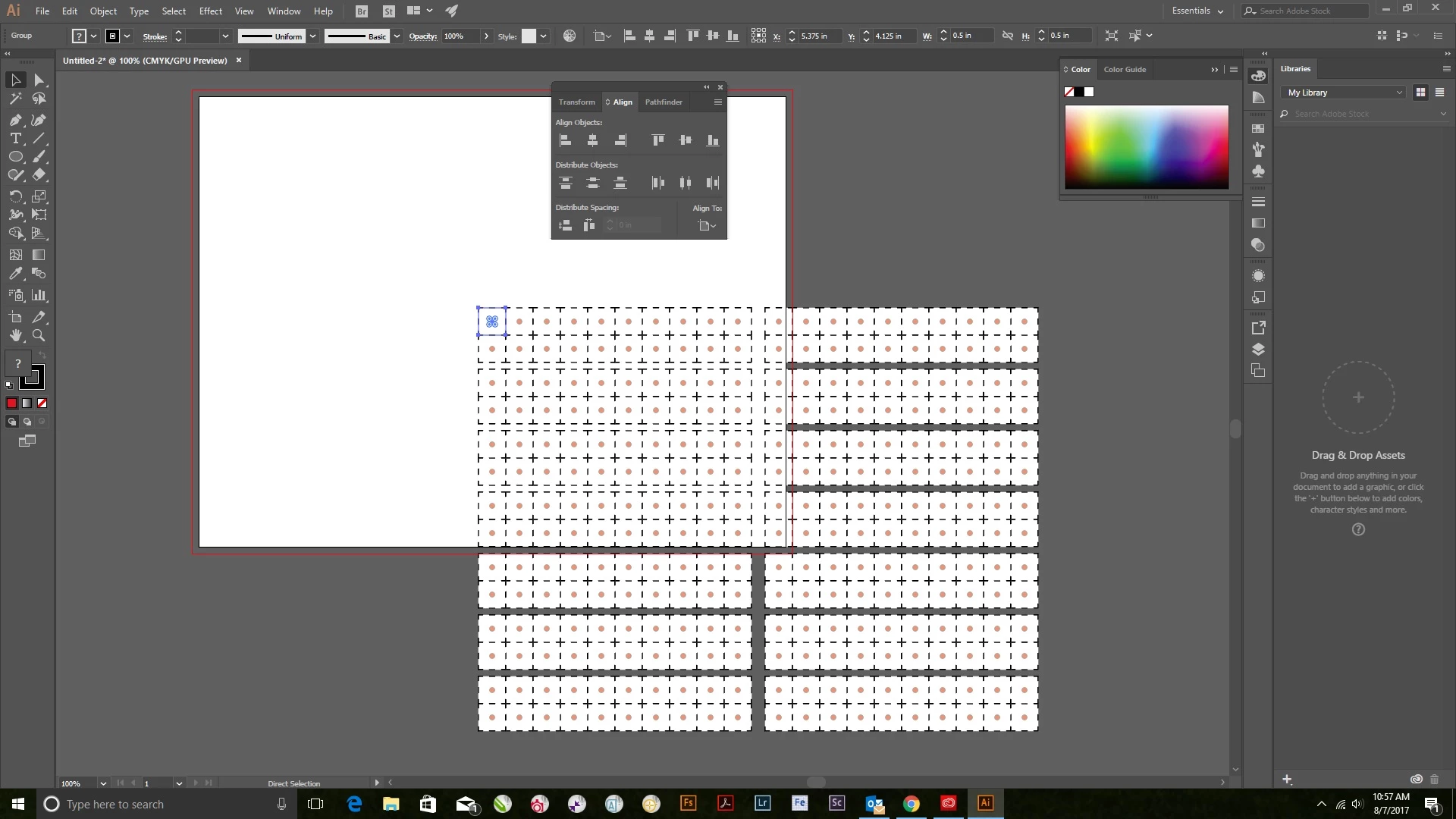Select the Type tool
This screenshot has height=819, width=1456.
coord(15,138)
